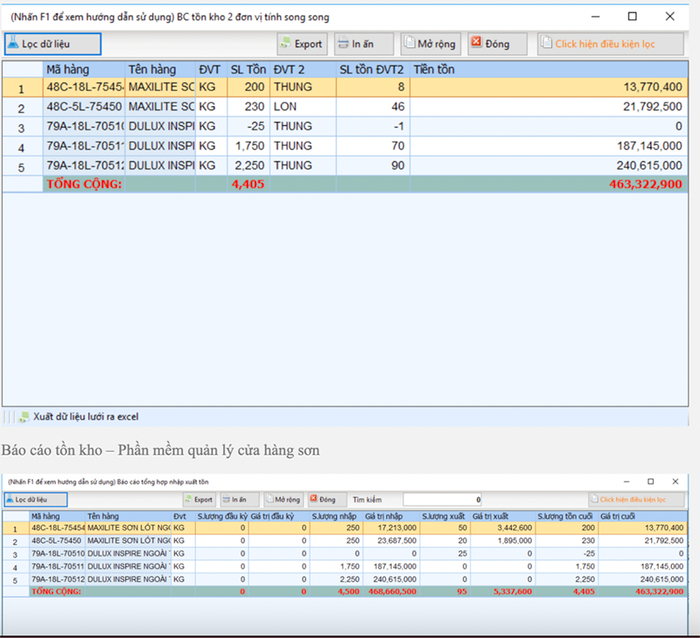Minimize the upper BC tồn kho window

point(595,17)
